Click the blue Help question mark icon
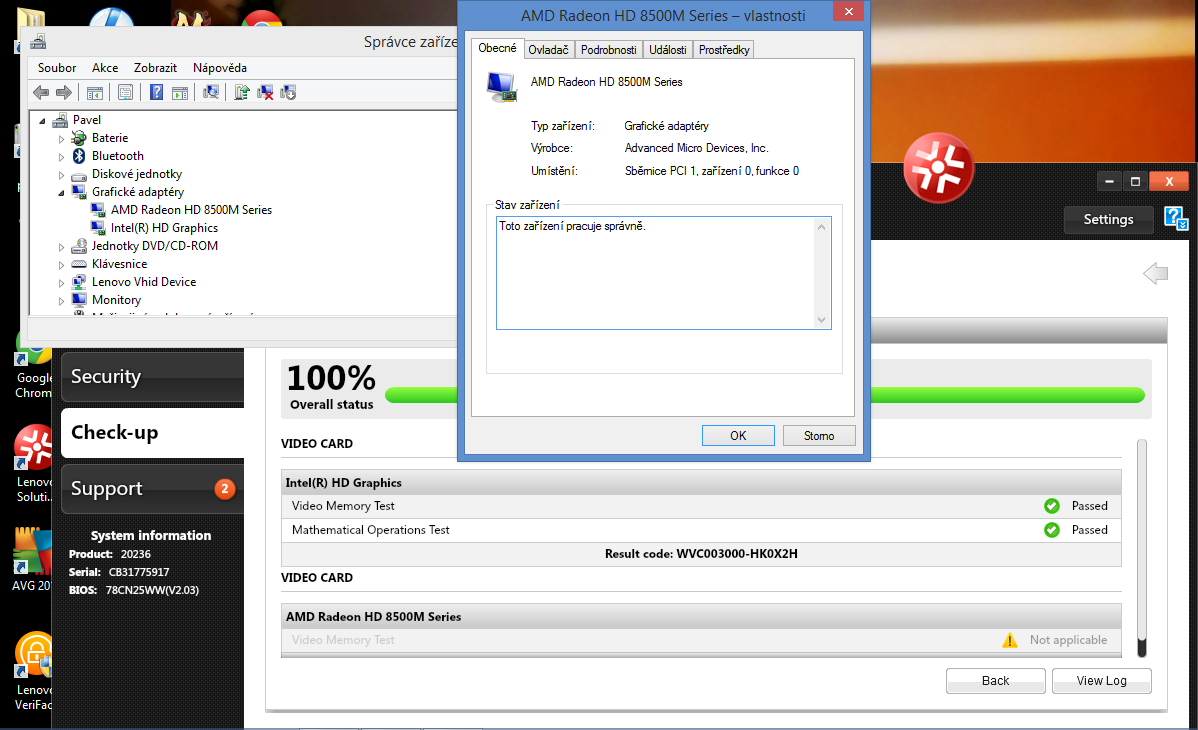 coord(157,92)
